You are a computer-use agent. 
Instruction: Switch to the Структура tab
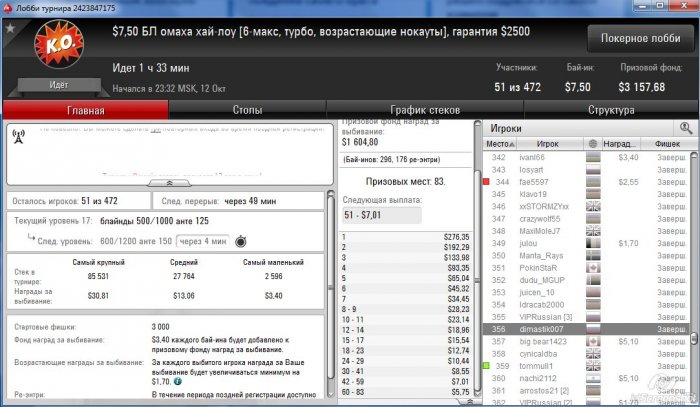611,110
